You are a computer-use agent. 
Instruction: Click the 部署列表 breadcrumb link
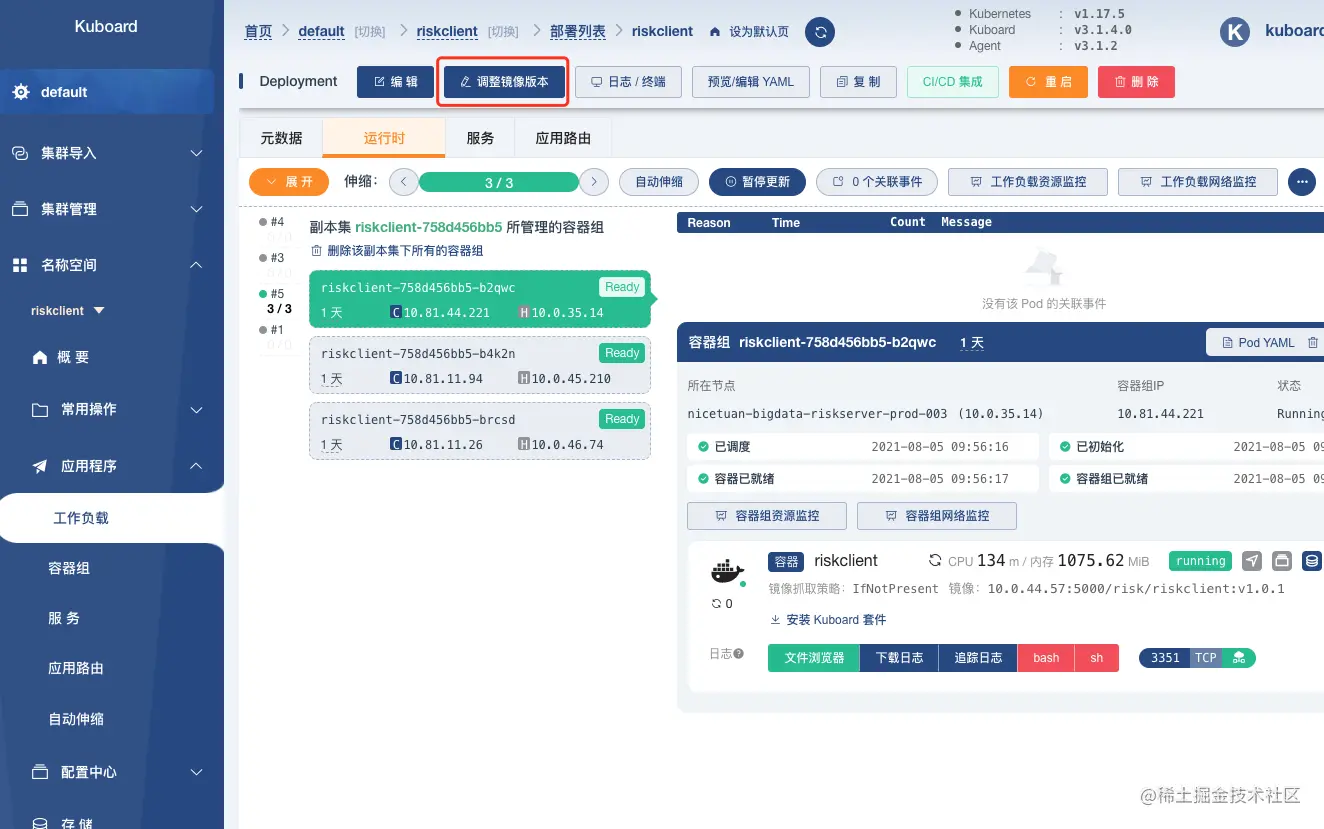click(x=578, y=31)
